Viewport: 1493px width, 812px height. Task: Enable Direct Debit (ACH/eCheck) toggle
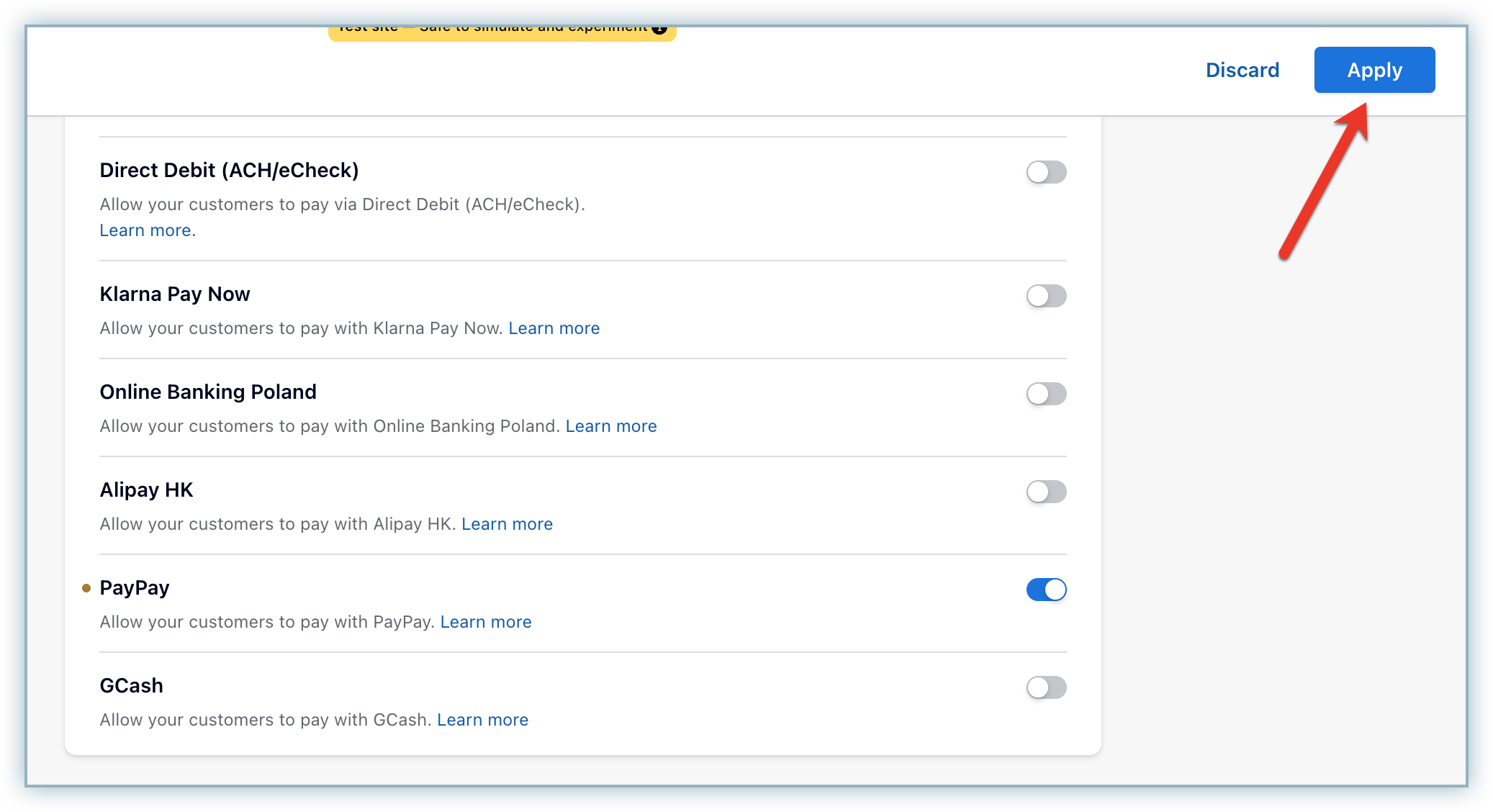pos(1046,172)
